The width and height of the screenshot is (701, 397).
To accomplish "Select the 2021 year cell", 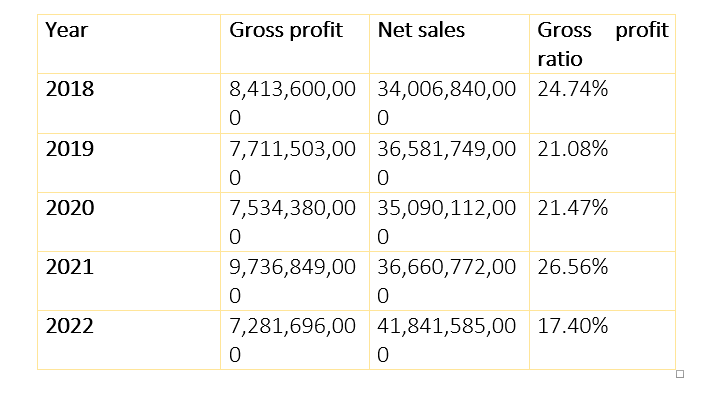I will tap(129, 281).
